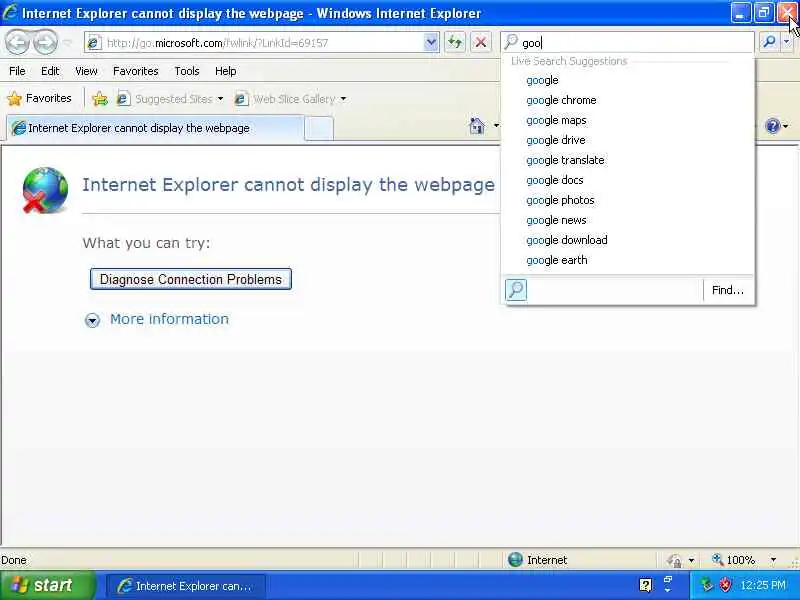The height and width of the screenshot is (600, 800).
Task: Select the 'Internet Explorer cannot display' tab
Action: (x=155, y=128)
